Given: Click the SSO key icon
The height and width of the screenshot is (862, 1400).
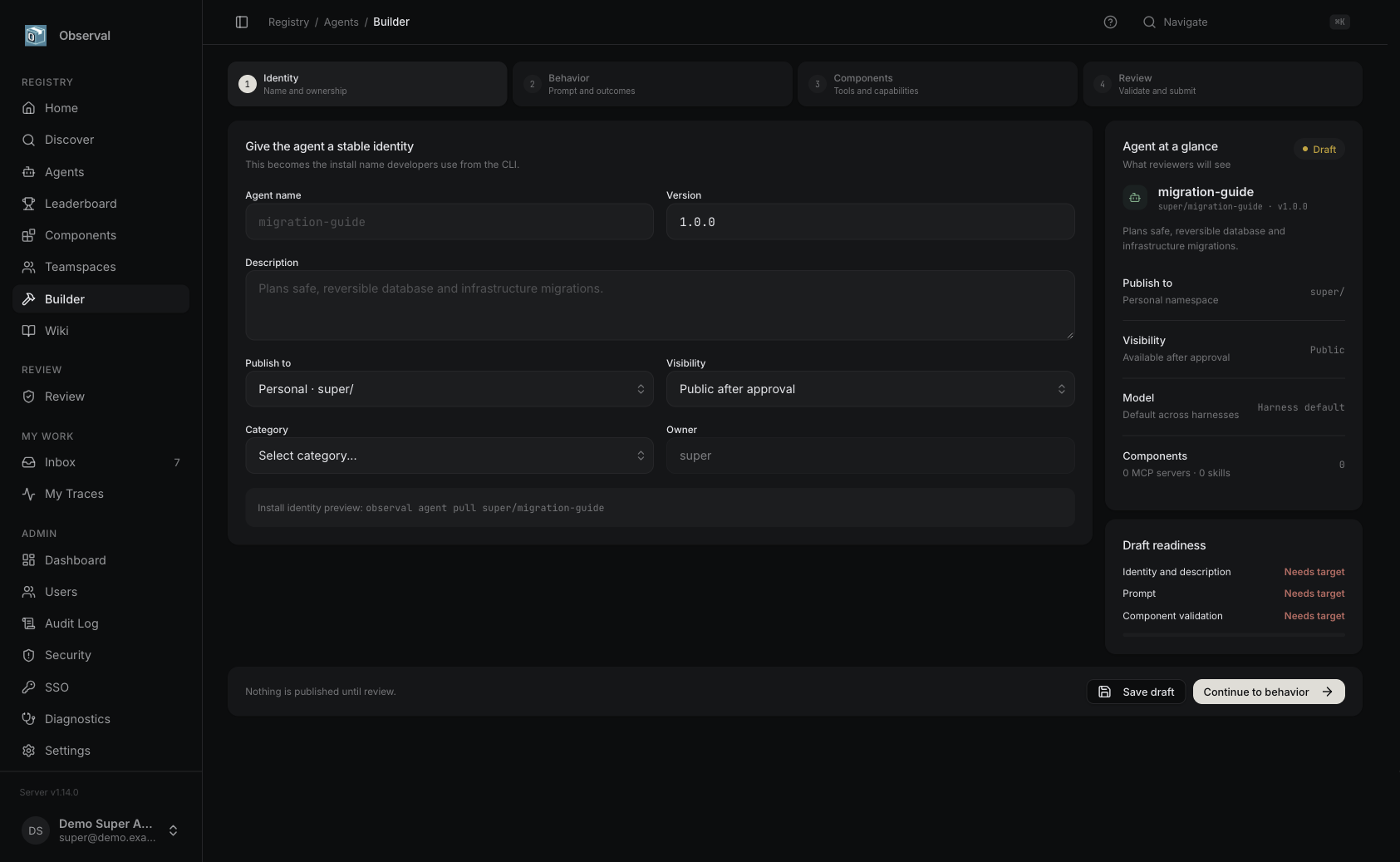Looking at the screenshot, I should click(x=29, y=687).
